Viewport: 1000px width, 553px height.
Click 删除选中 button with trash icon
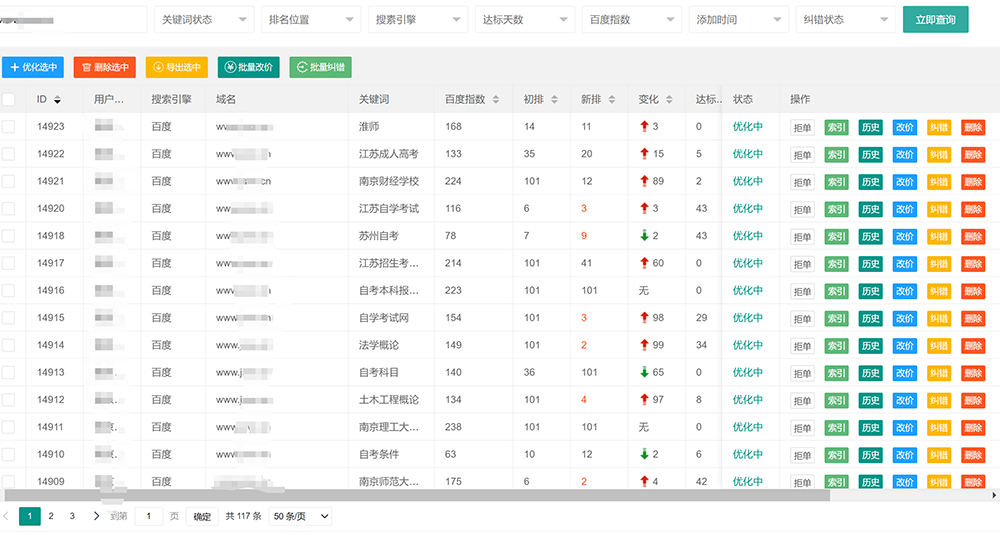(104, 67)
